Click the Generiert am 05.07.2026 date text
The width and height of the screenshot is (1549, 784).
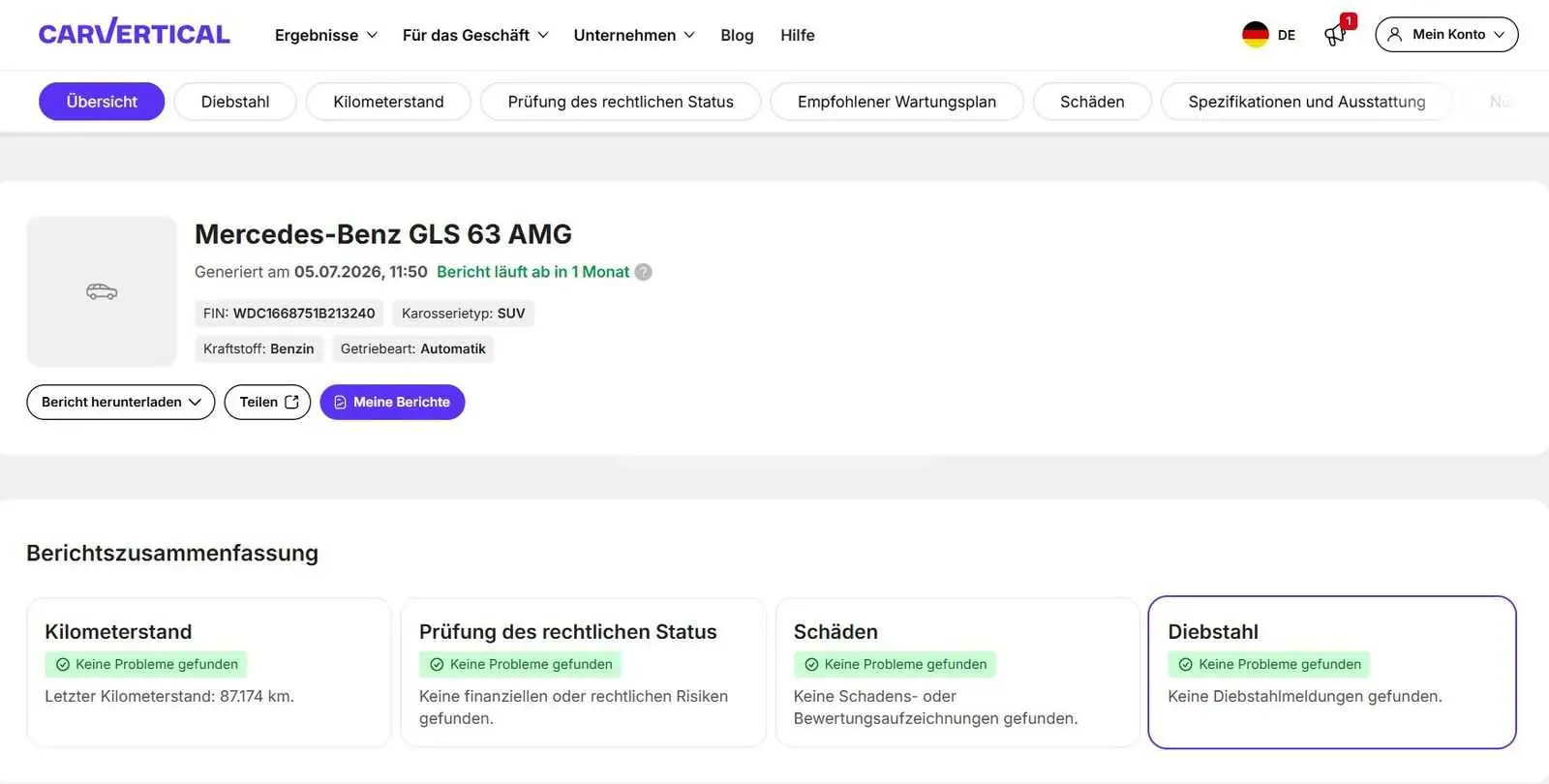311,272
